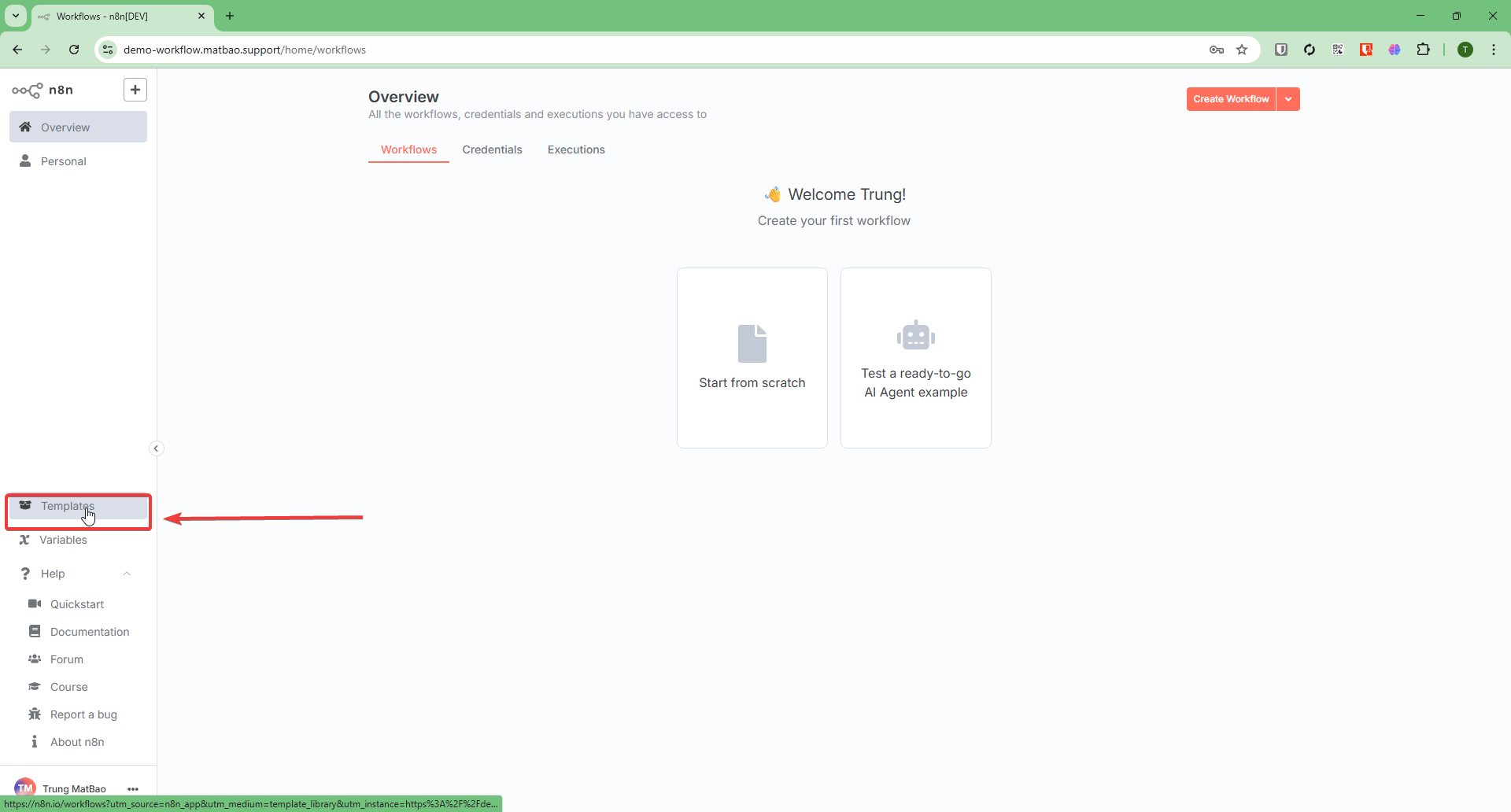
Task: Switch to the Workflows tab
Action: click(408, 149)
